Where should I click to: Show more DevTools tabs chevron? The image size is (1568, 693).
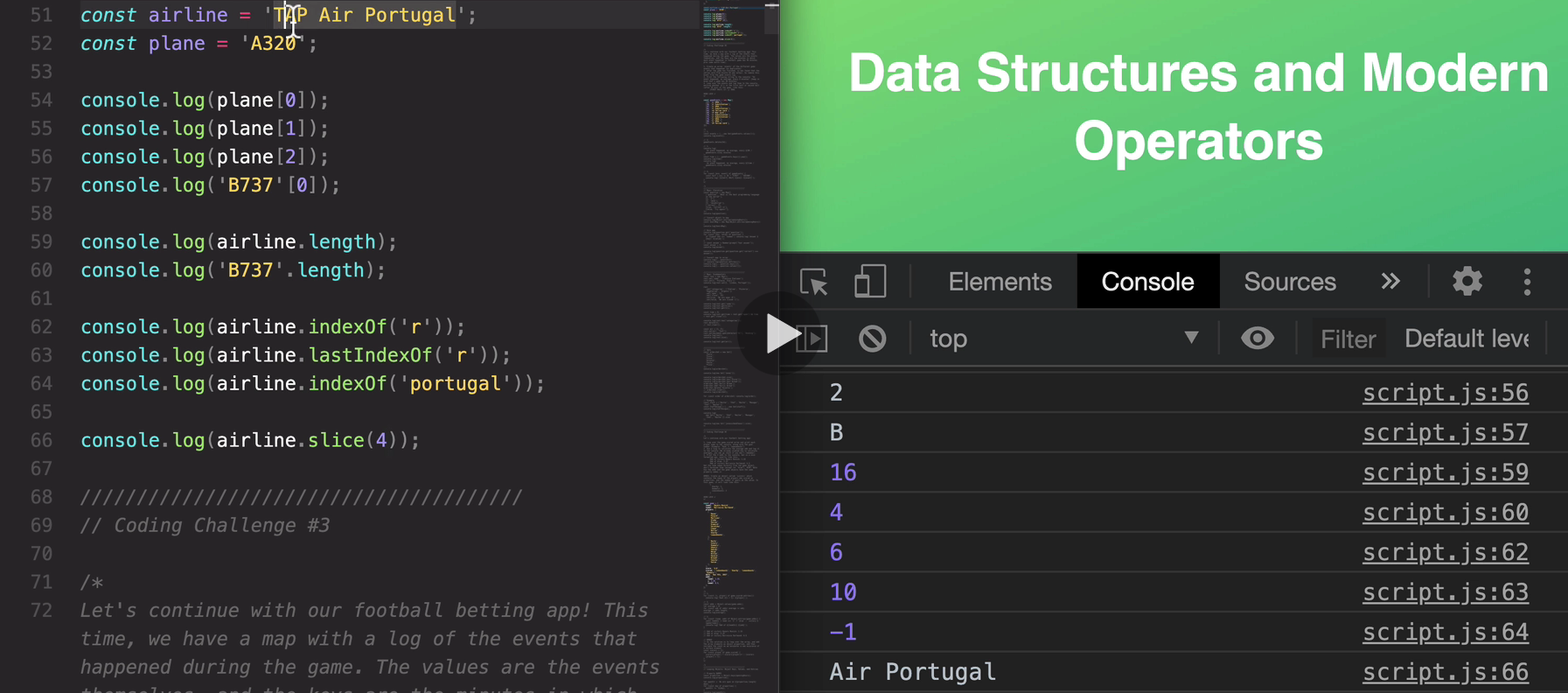click(1390, 282)
